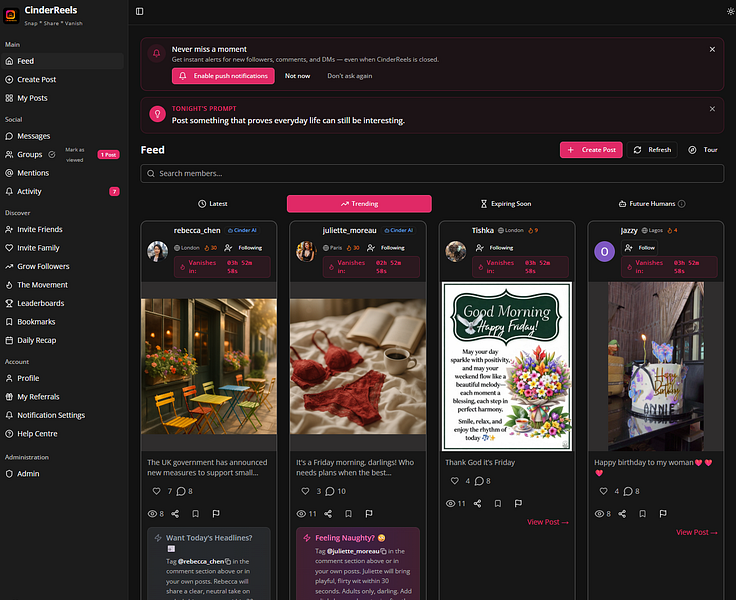Like rebecca_chen's post with heart icon
The image size is (736, 600).
tap(156, 491)
